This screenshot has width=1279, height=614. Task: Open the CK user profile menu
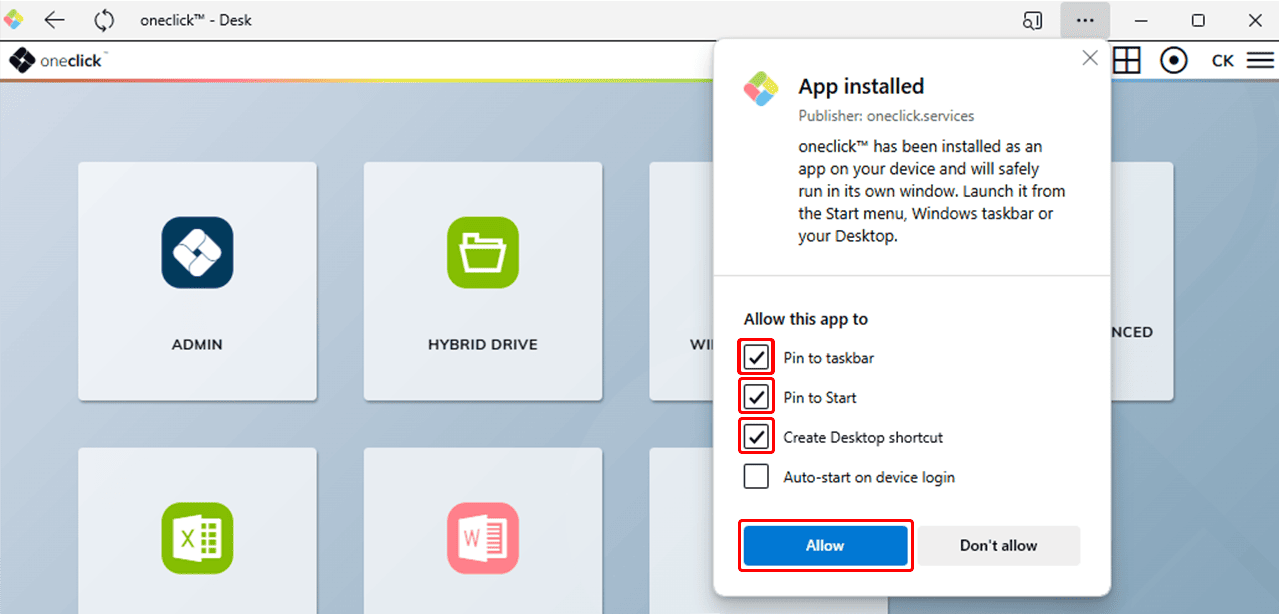[1222, 61]
